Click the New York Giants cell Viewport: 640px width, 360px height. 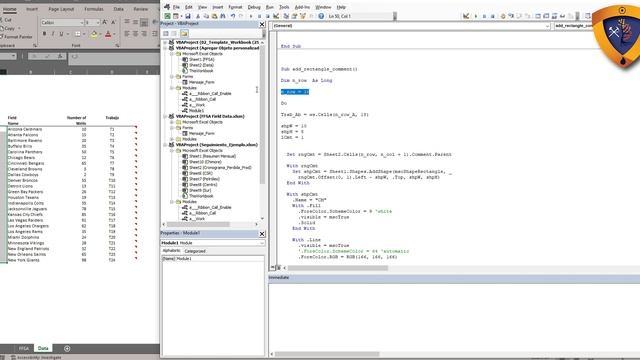coord(24,260)
